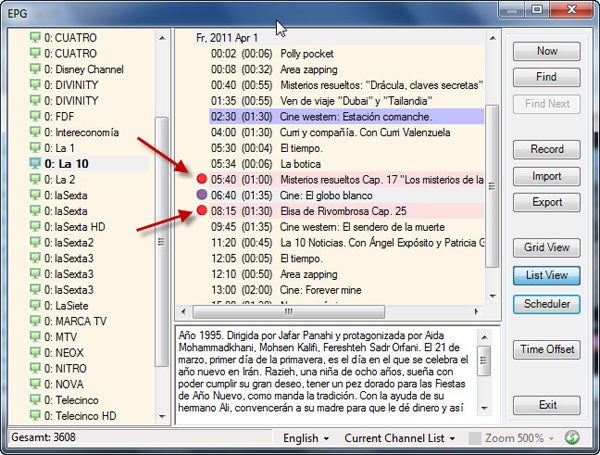Click the red record dot at 08:15
Screen dimensions: 600x455
[x=202, y=210]
